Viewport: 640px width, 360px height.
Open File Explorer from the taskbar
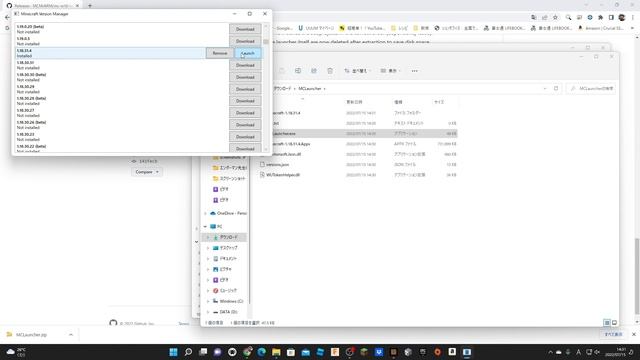pyautogui.click(x=276, y=352)
